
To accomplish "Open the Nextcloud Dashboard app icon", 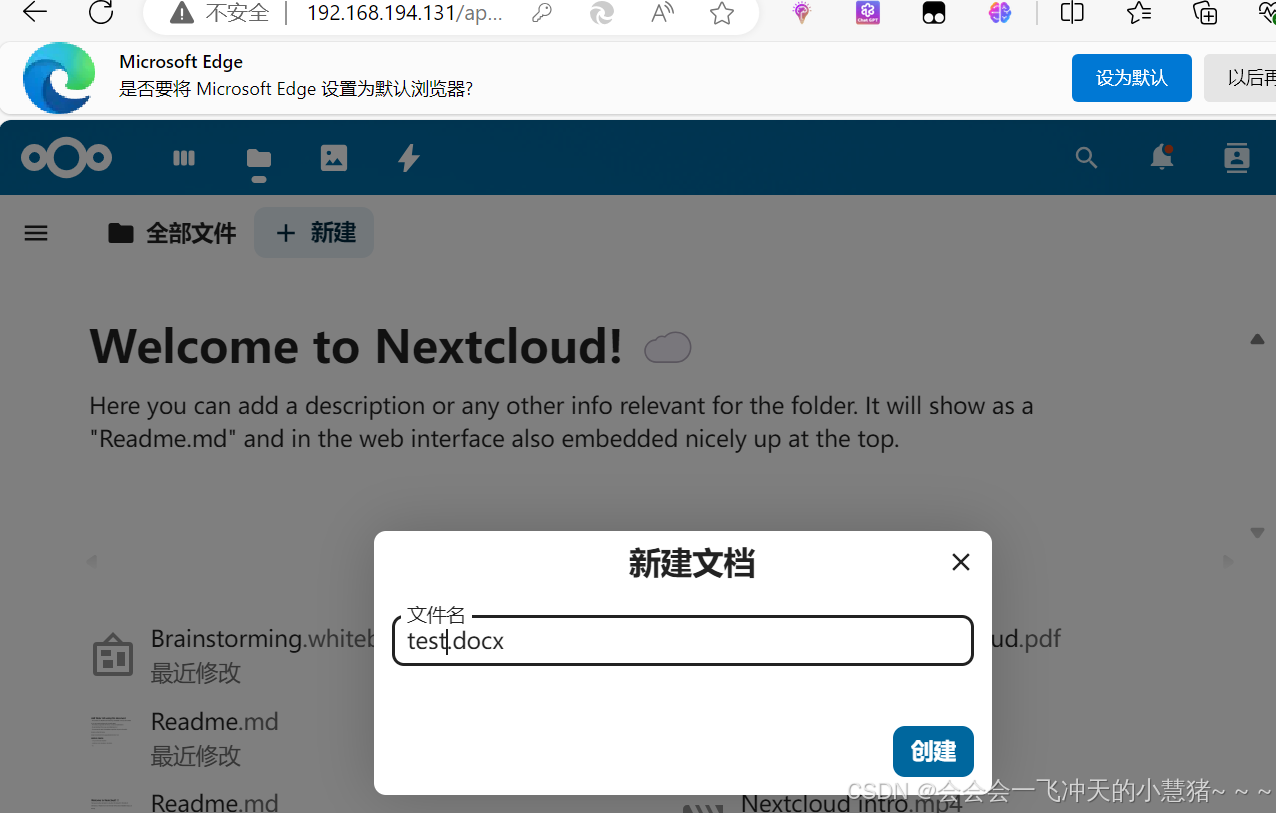I will 184,158.
